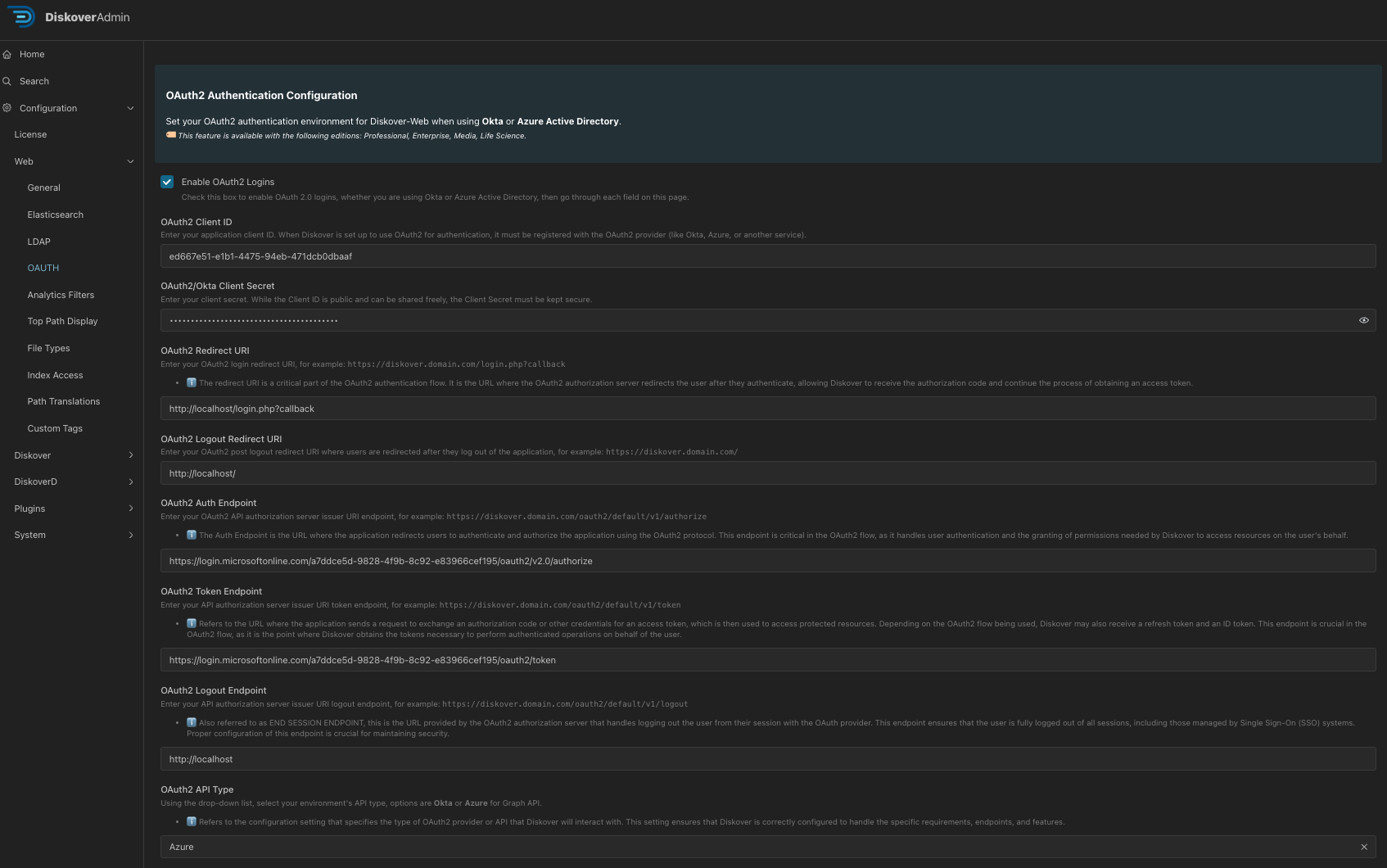The width and height of the screenshot is (1387, 868).
Task: Open the General web settings
Action: coord(43,188)
